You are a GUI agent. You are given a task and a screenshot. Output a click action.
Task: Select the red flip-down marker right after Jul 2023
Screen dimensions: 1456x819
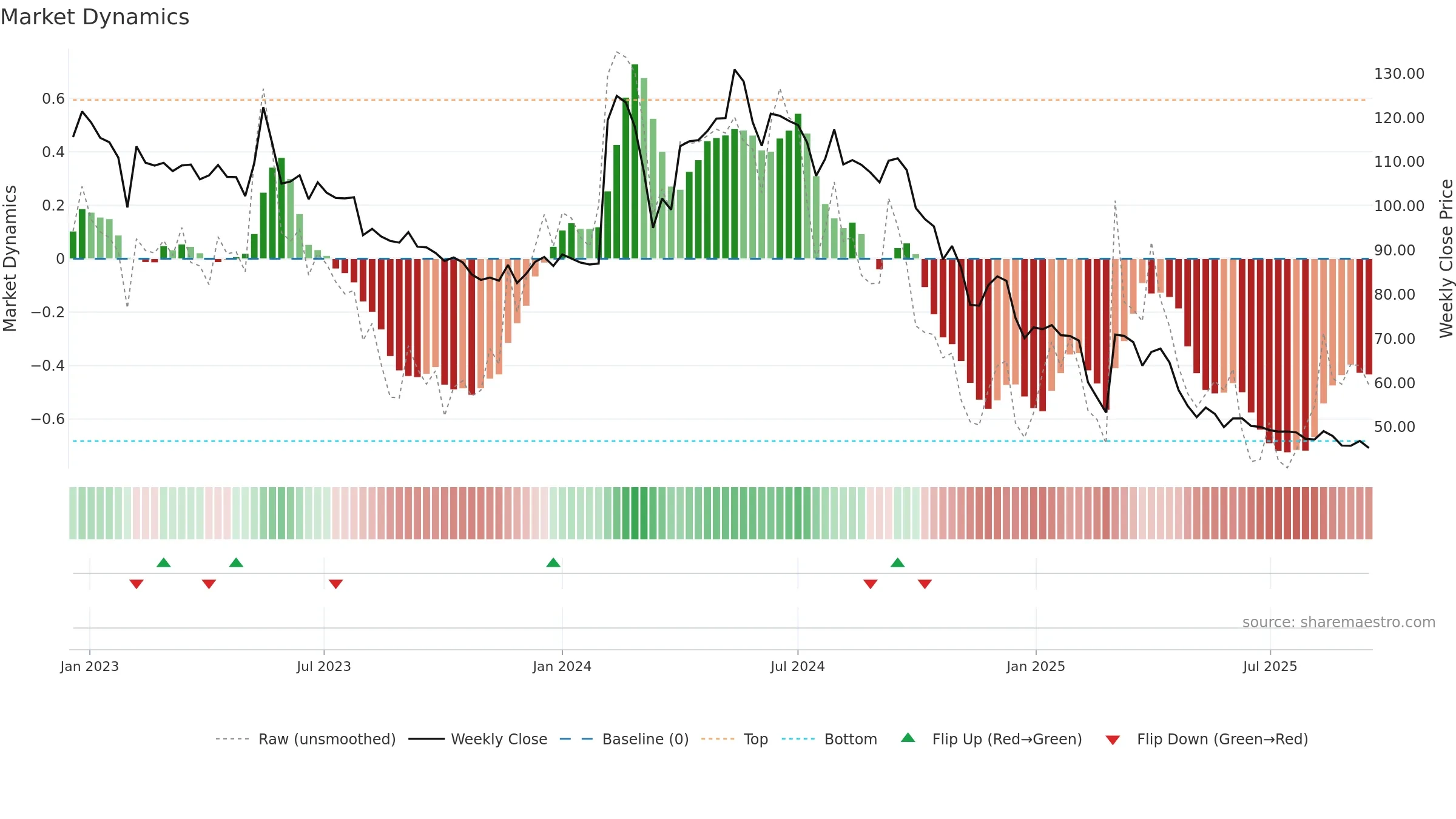[336, 584]
